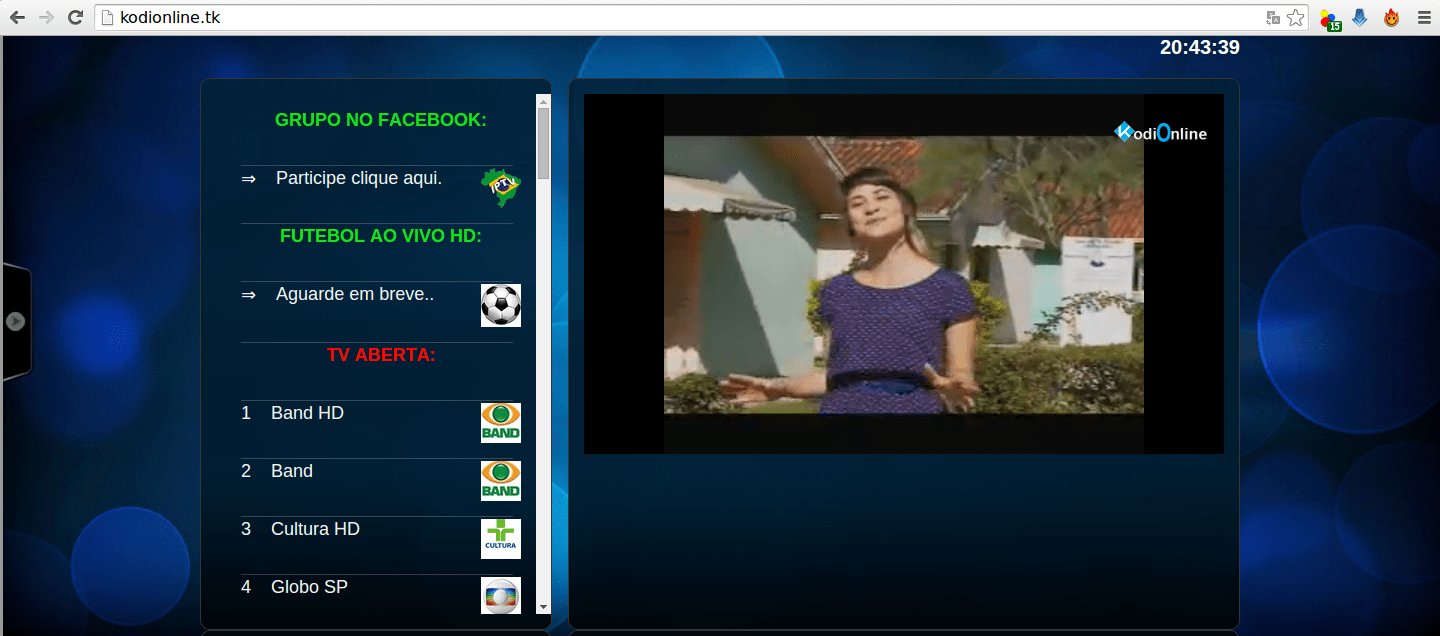The width and height of the screenshot is (1440, 636).
Task: Select the Band channel in the list
Action: pos(291,471)
